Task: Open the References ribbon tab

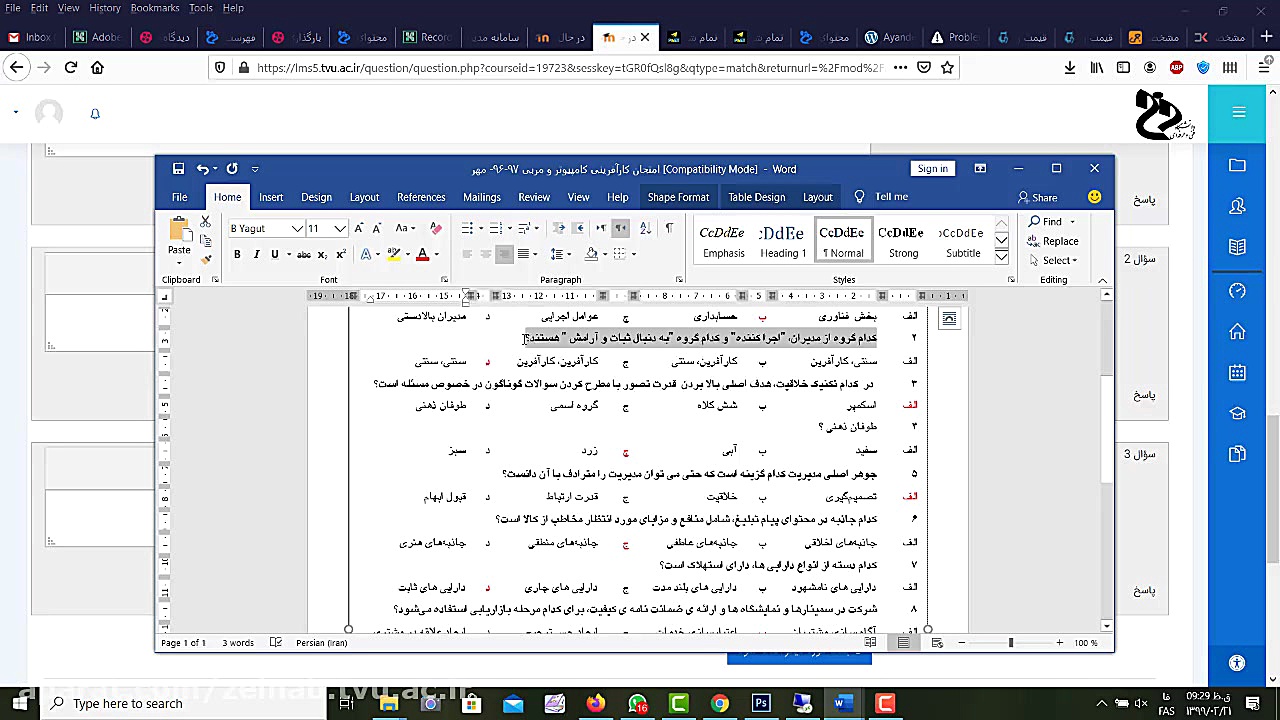Action: pyautogui.click(x=421, y=197)
